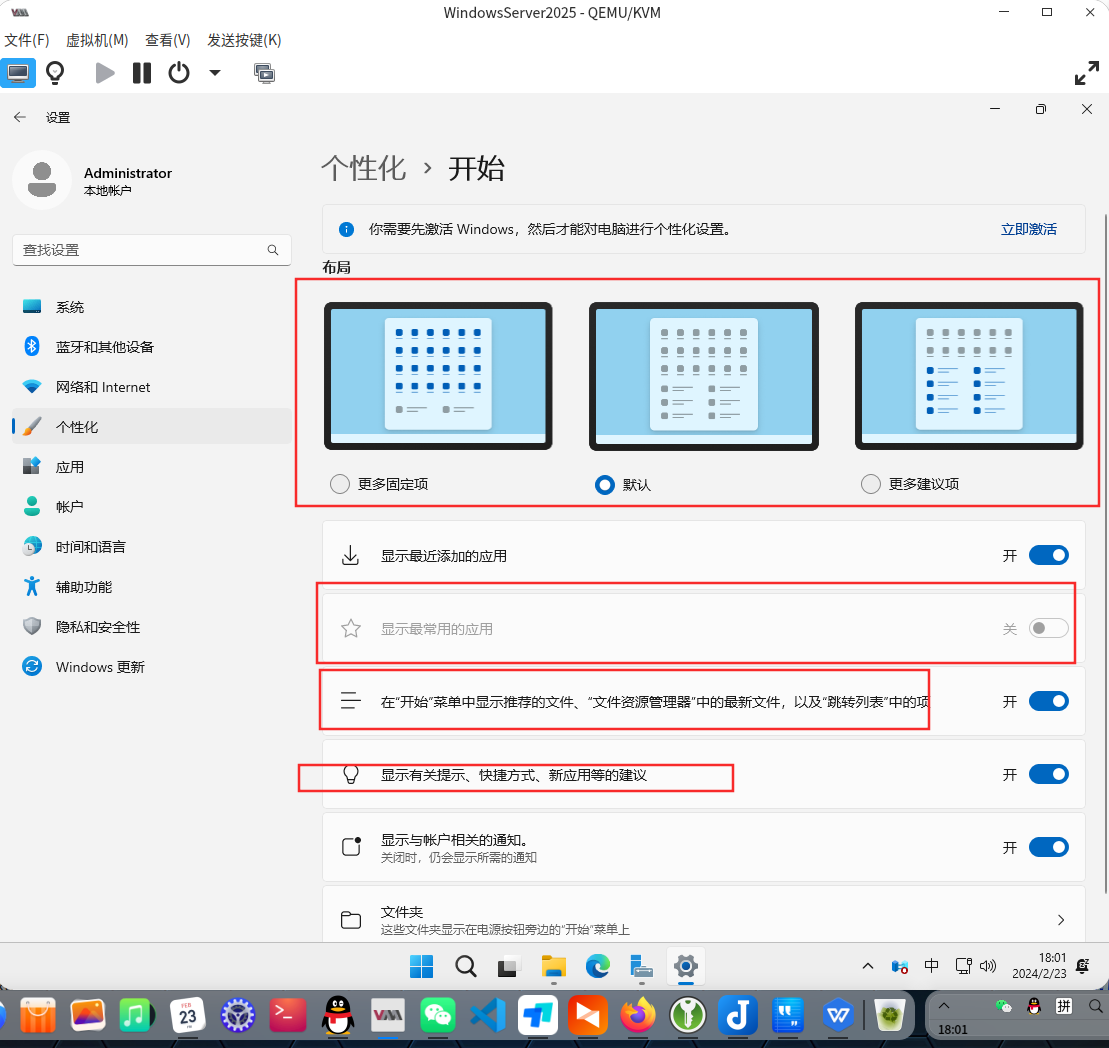
Task: Expand hidden tray icons chevron in Windows taskbar
Action: [868, 966]
